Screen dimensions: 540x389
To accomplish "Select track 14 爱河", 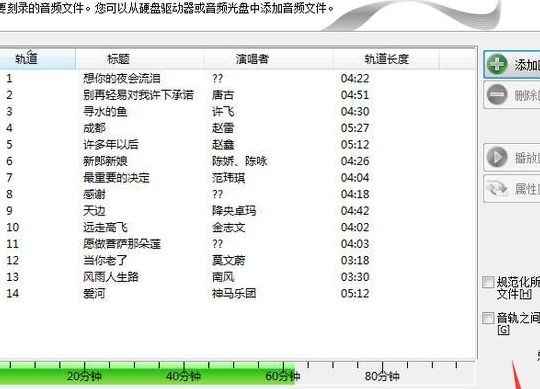I will click(x=238, y=293).
